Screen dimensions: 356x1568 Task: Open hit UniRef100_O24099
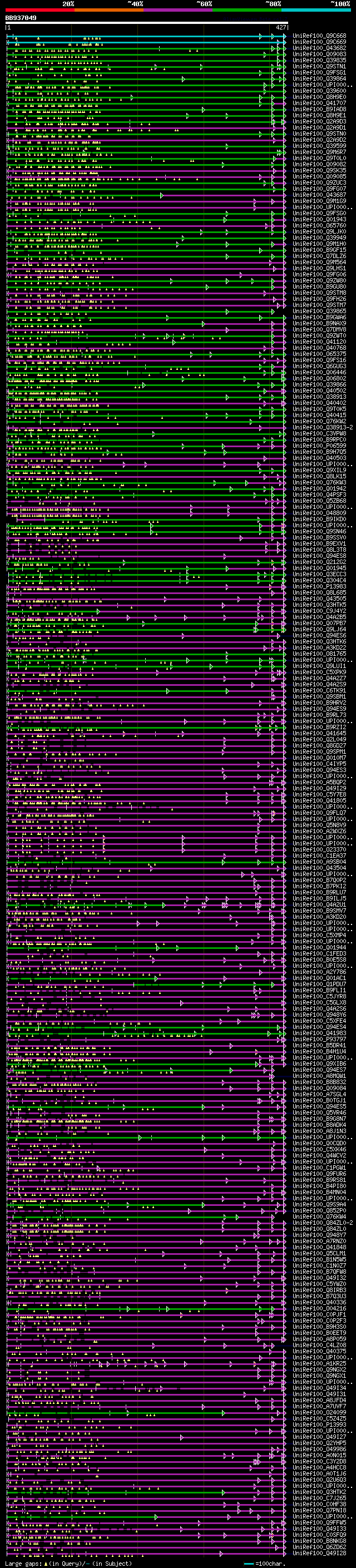(319, 1412)
